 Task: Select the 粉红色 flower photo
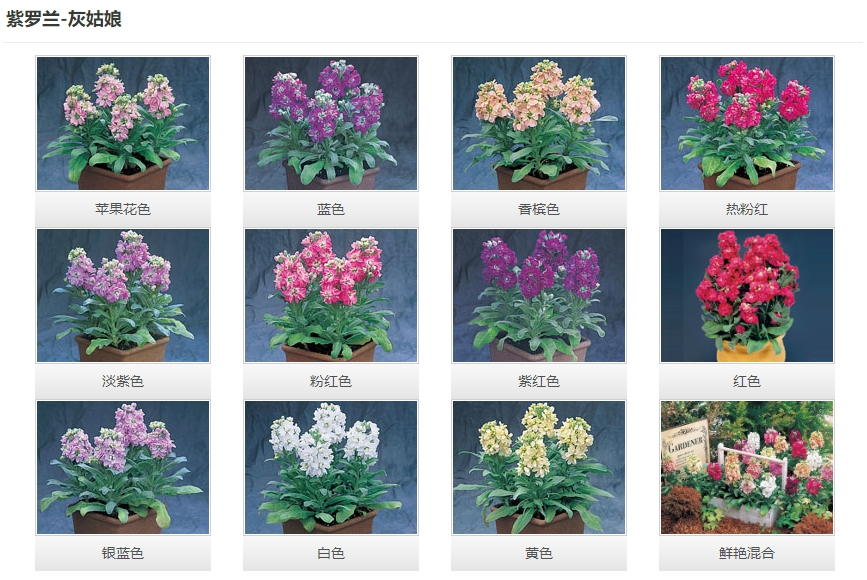tap(331, 295)
